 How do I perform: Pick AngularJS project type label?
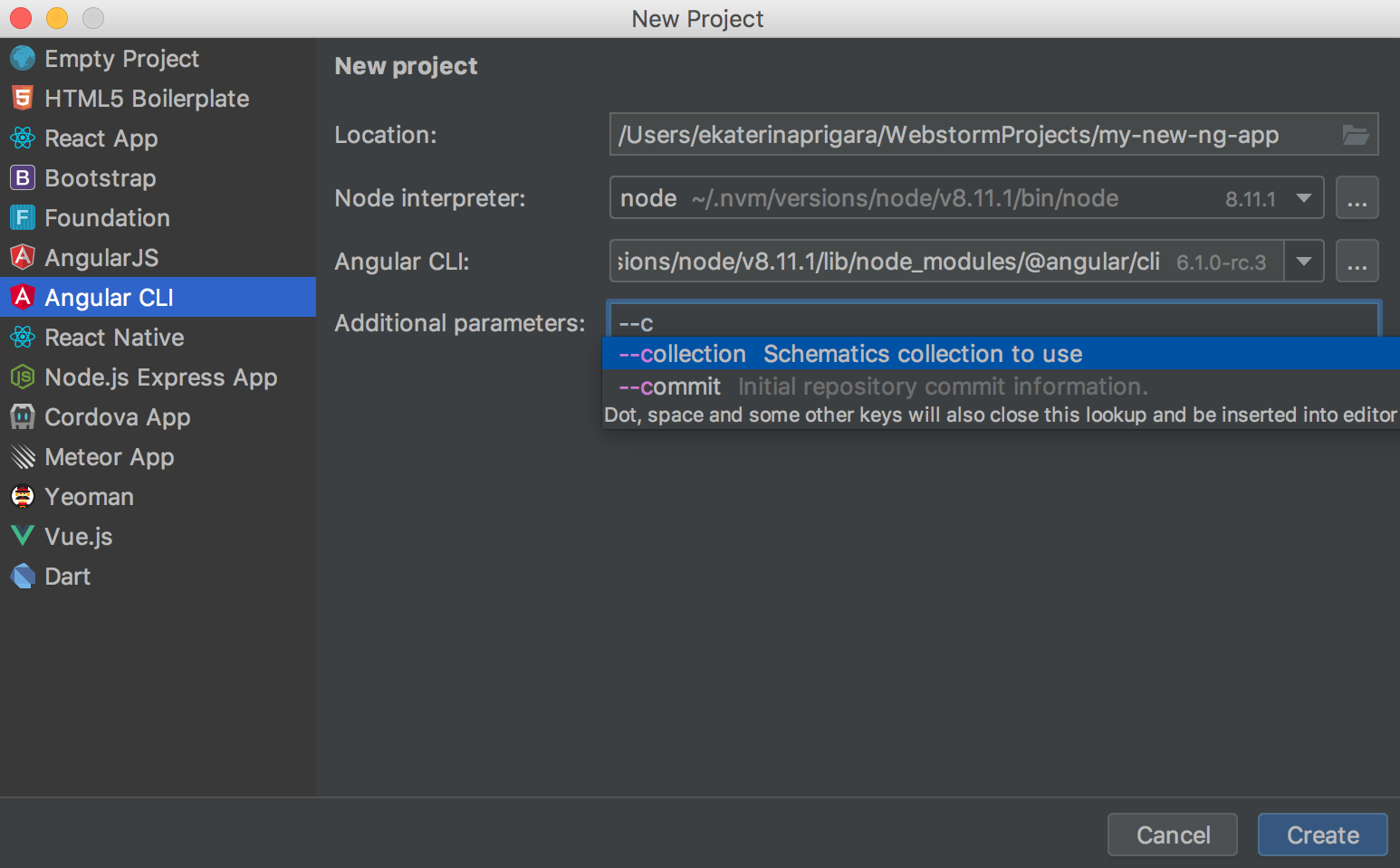click(101, 258)
